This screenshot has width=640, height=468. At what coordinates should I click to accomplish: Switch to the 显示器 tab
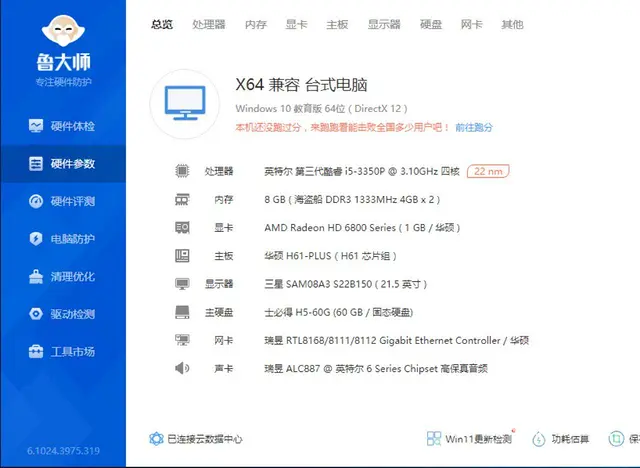pyautogui.click(x=384, y=24)
